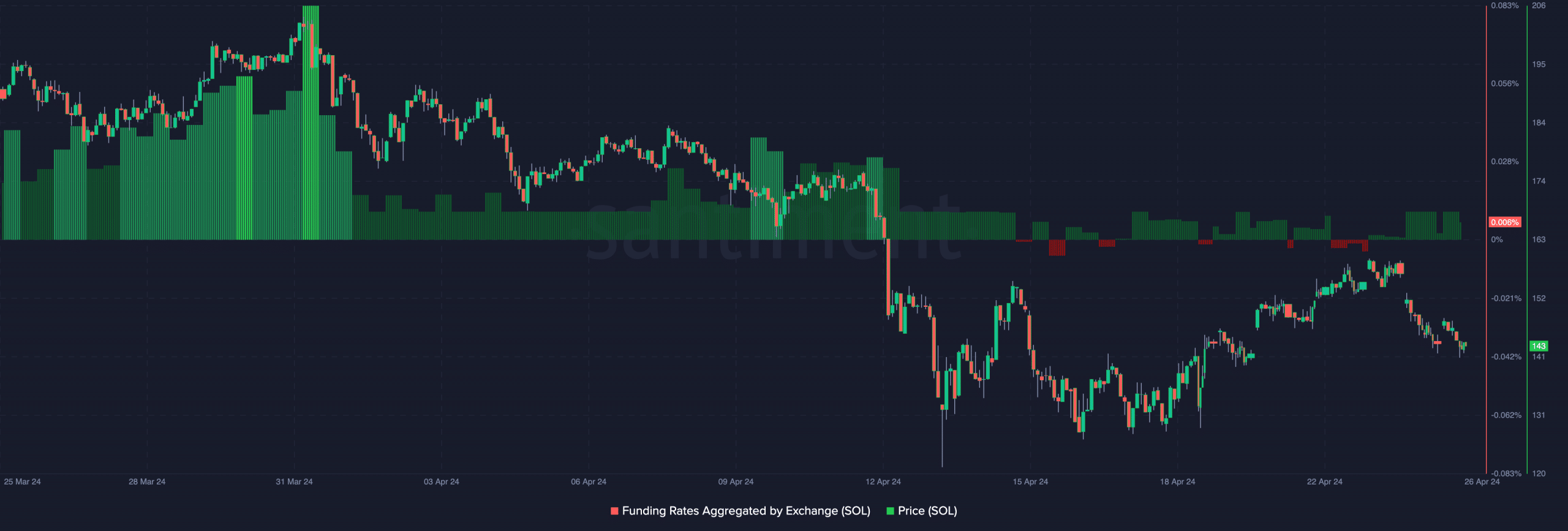
Task: Click the 0.028% funding rate axis value
Action: (1505, 162)
